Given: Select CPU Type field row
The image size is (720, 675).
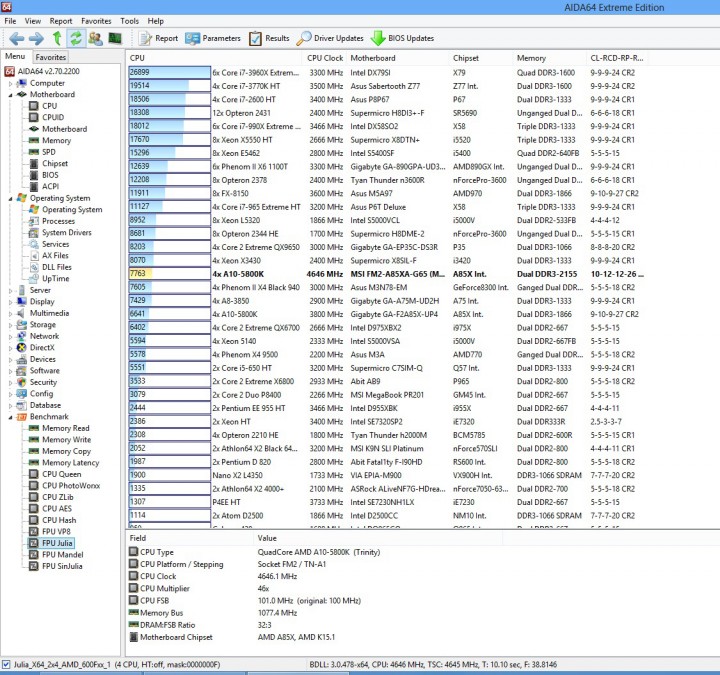Looking at the screenshot, I should [254, 552].
